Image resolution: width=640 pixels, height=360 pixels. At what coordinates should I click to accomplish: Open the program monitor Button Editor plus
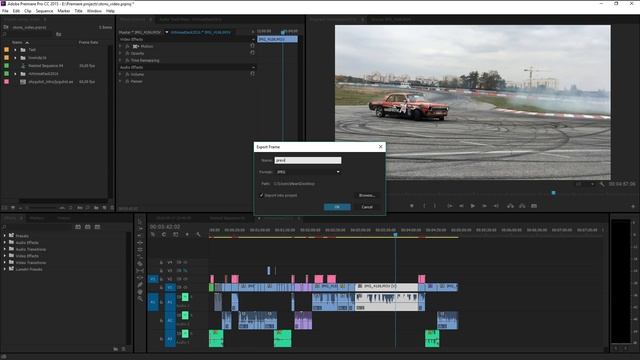pyautogui.click(x=633, y=207)
